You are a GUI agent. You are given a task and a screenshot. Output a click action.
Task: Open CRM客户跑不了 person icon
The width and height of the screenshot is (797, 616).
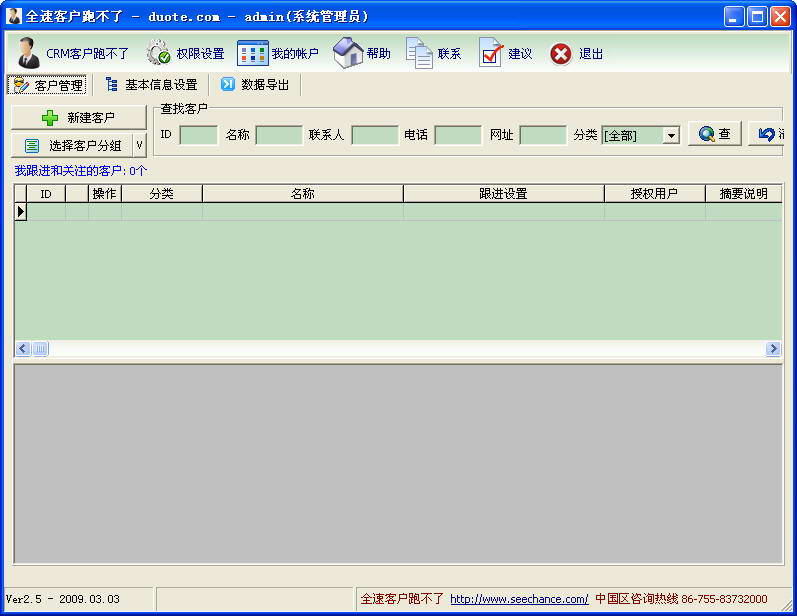pyautogui.click(x=28, y=53)
